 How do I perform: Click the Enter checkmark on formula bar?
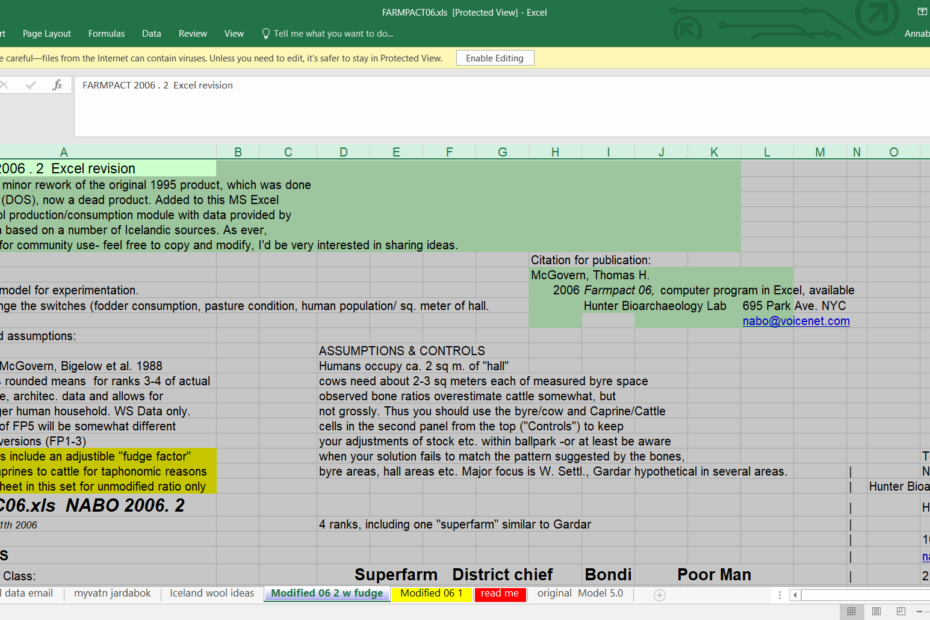tap(30, 85)
